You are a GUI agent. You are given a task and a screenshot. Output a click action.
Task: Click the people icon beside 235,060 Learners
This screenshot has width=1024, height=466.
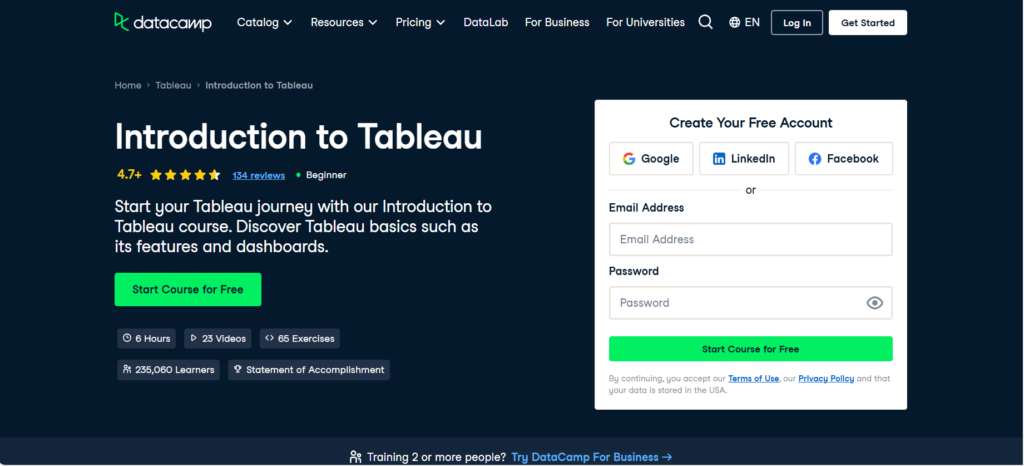click(127, 369)
